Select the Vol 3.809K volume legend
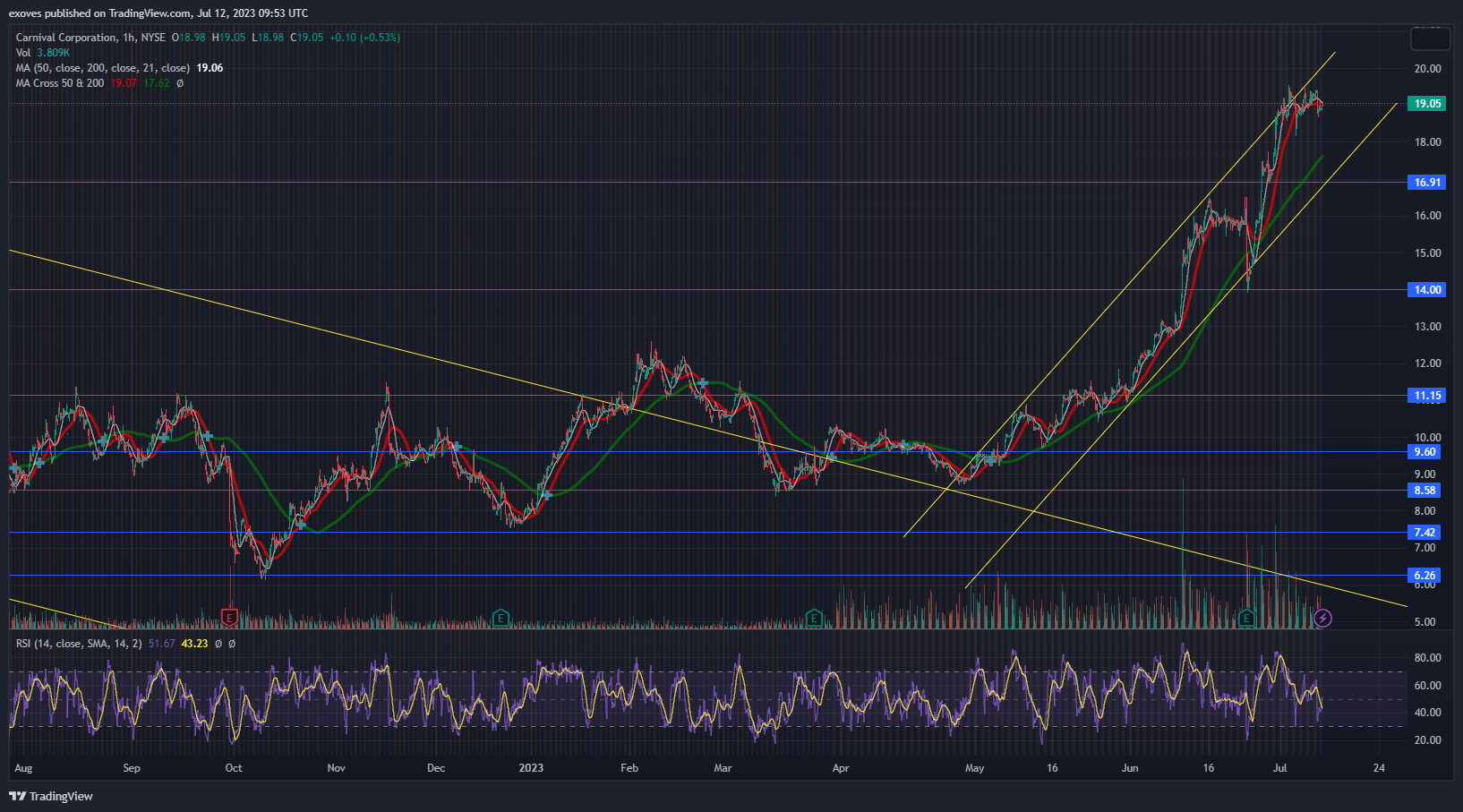Screen dimensions: 1463x812 [x=42, y=53]
